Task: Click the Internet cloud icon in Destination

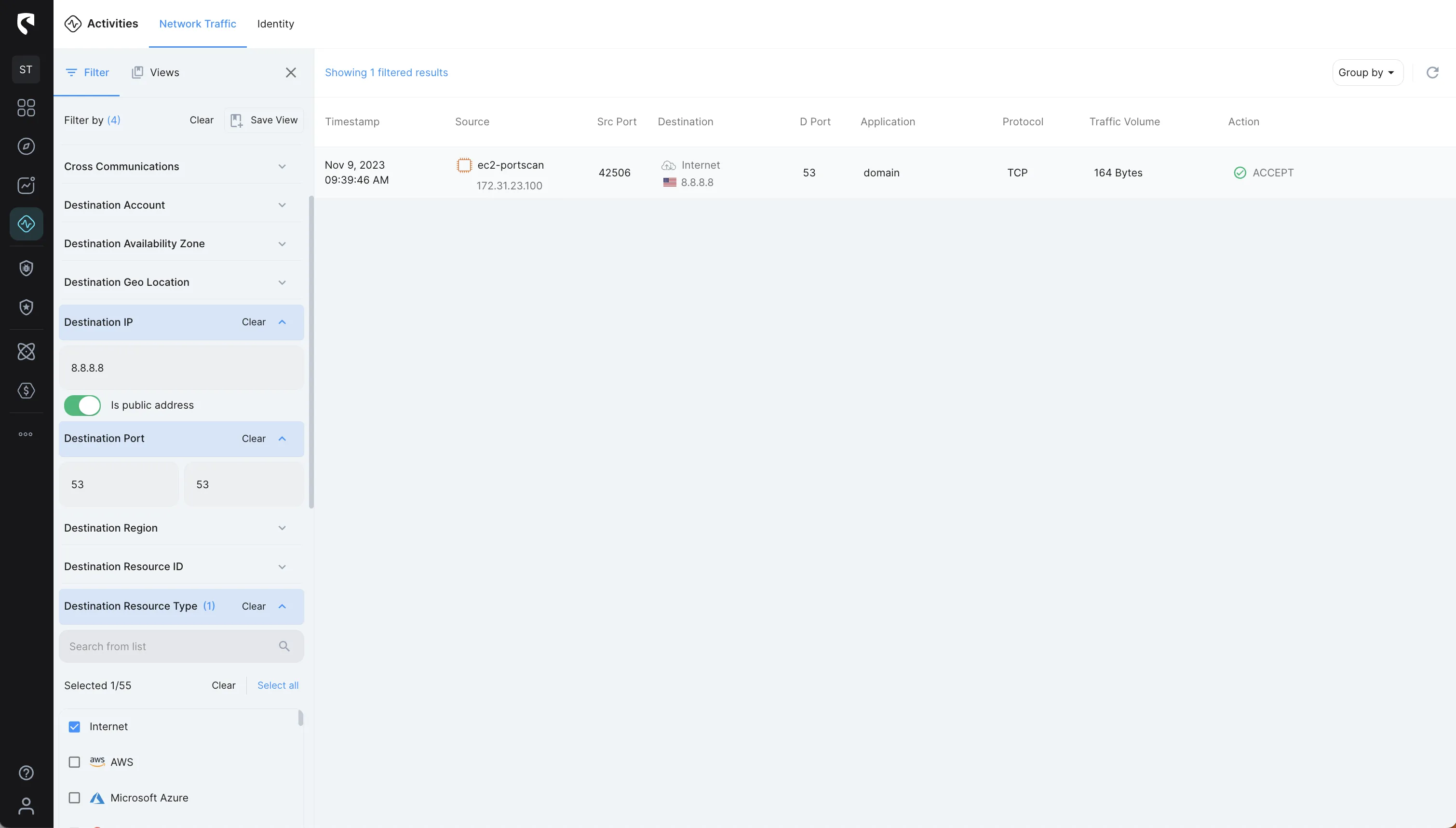Action: coord(669,165)
